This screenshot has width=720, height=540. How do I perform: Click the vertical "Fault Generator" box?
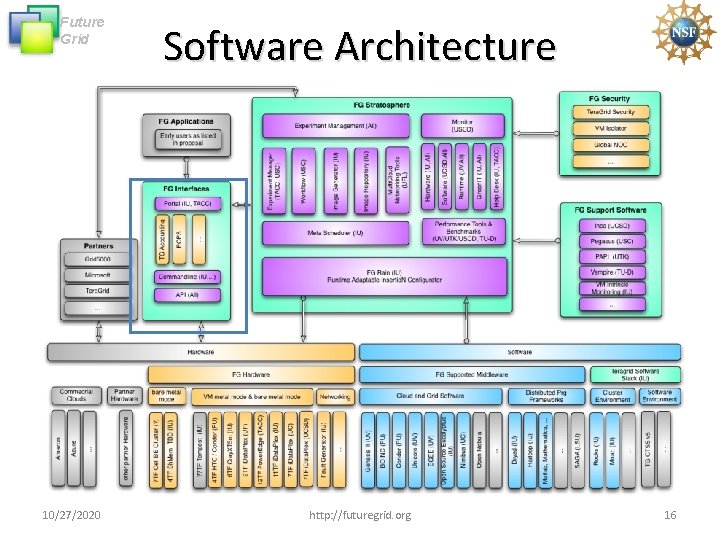[x=324, y=449]
